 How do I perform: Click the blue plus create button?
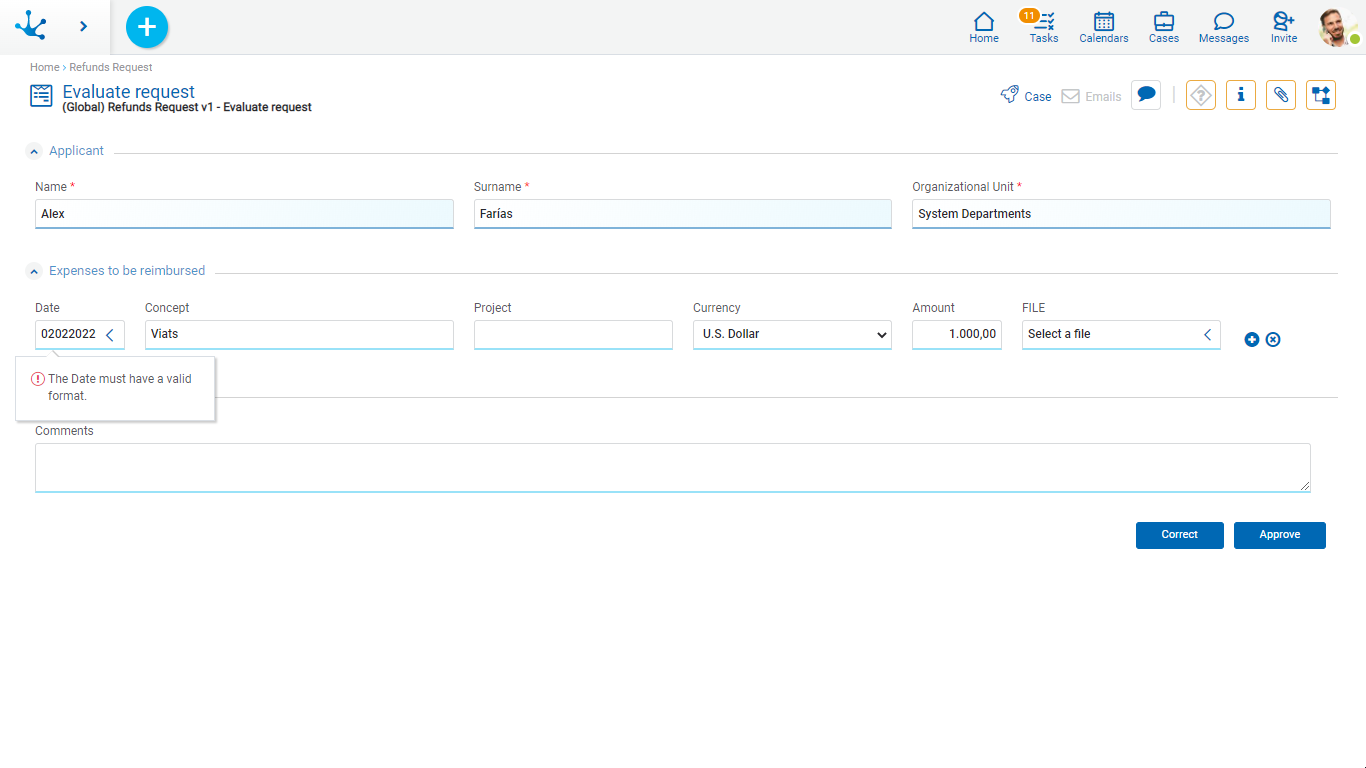[x=147, y=27]
